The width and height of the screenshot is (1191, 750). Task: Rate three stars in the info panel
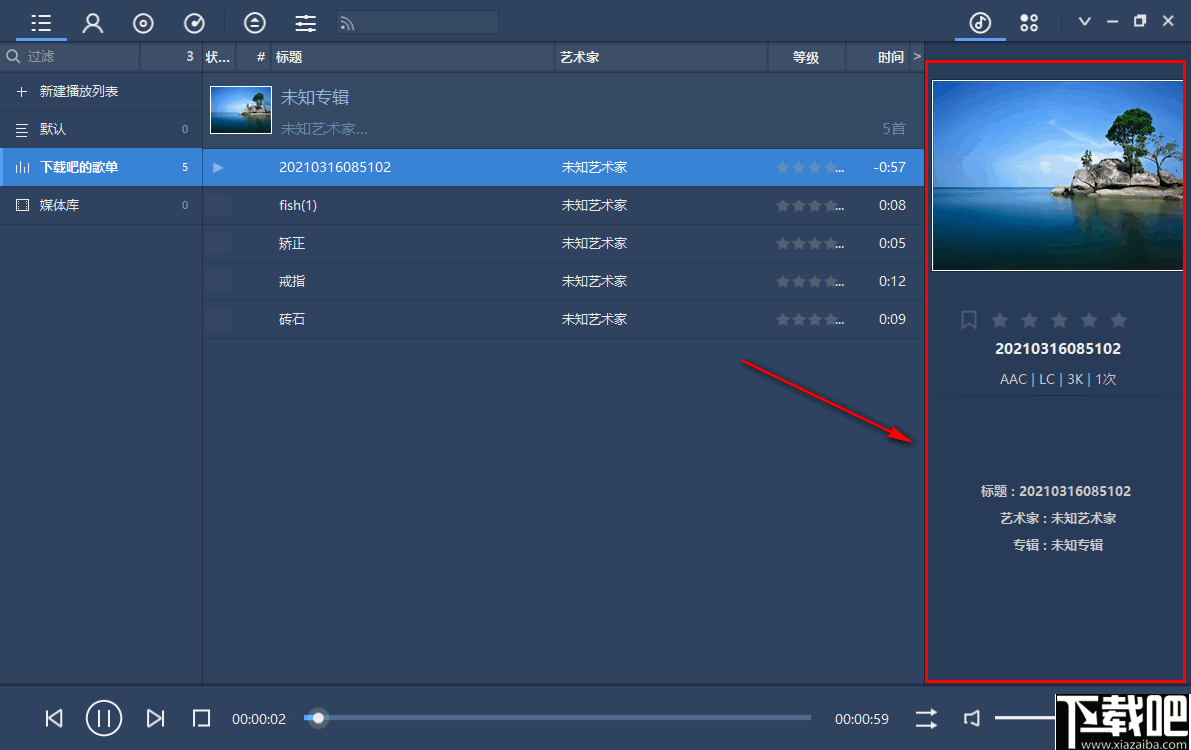(1059, 320)
